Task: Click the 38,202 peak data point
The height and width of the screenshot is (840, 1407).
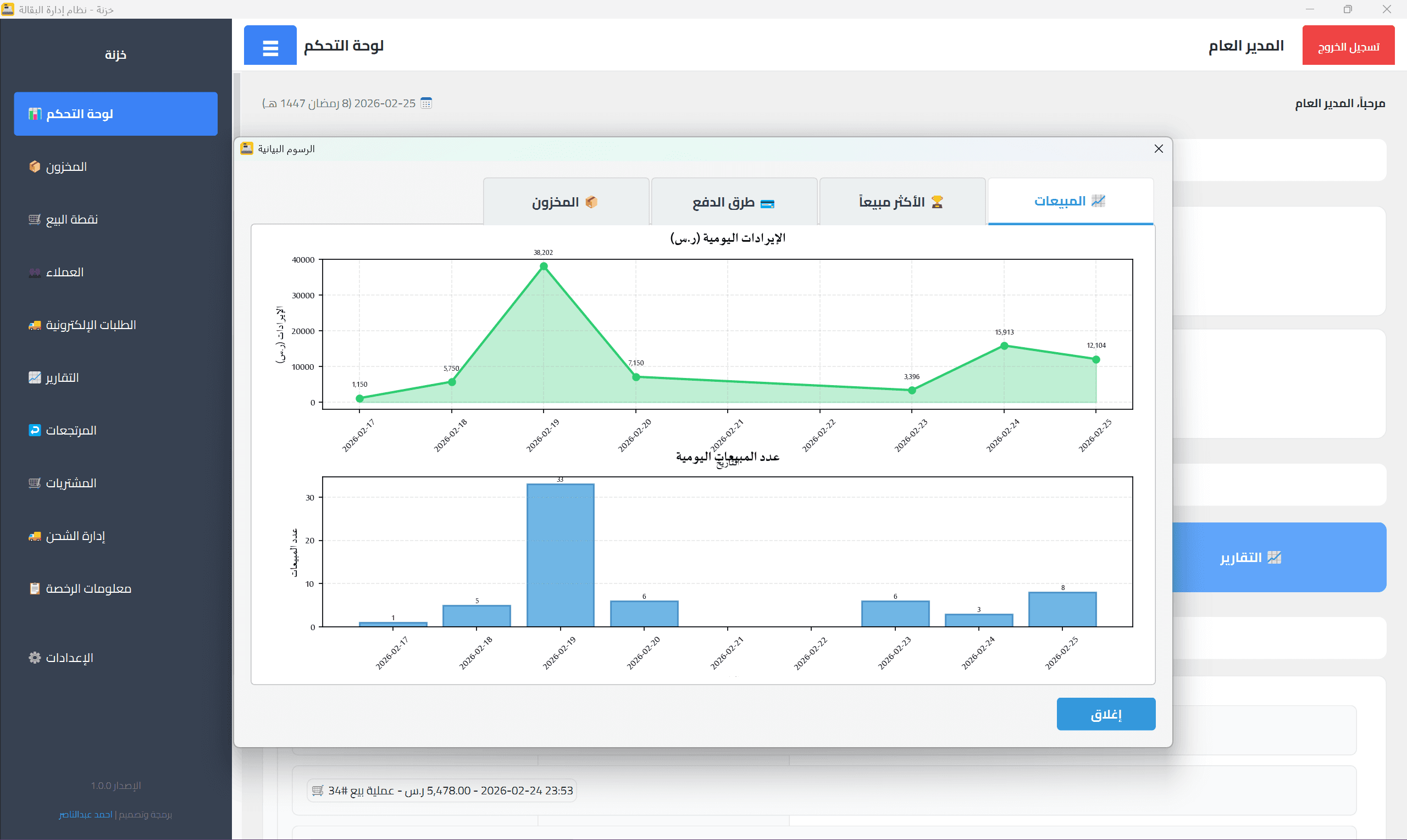Action: pyautogui.click(x=544, y=266)
